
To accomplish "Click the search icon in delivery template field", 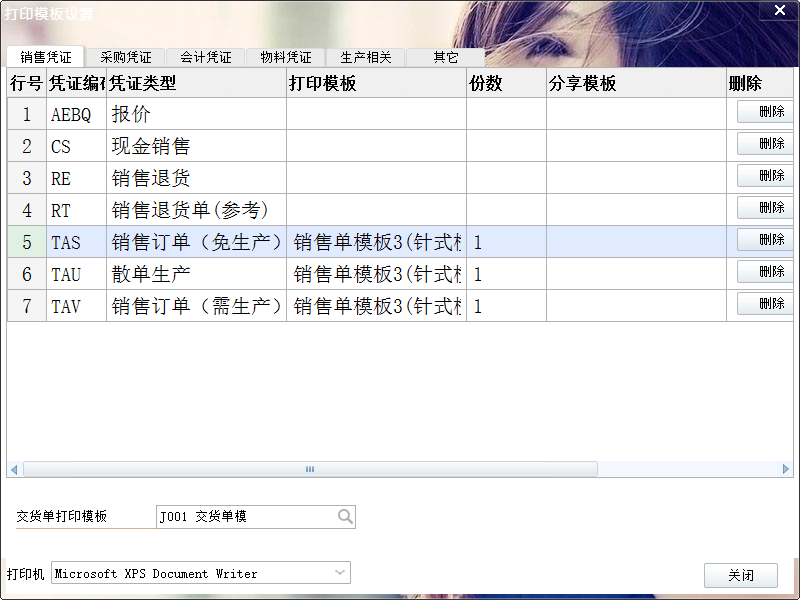I will (345, 517).
